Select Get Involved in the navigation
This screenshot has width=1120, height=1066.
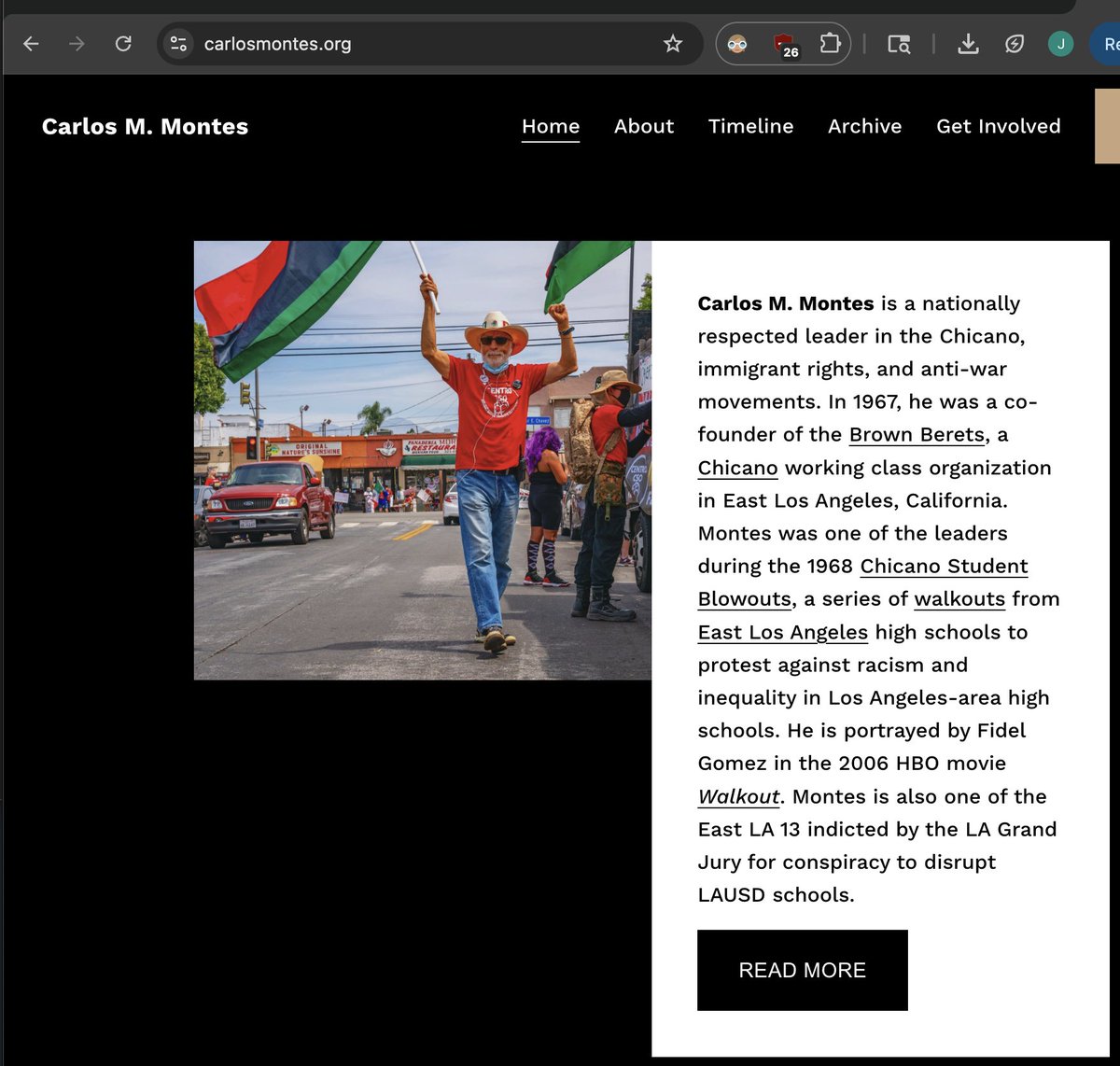click(999, 126)
